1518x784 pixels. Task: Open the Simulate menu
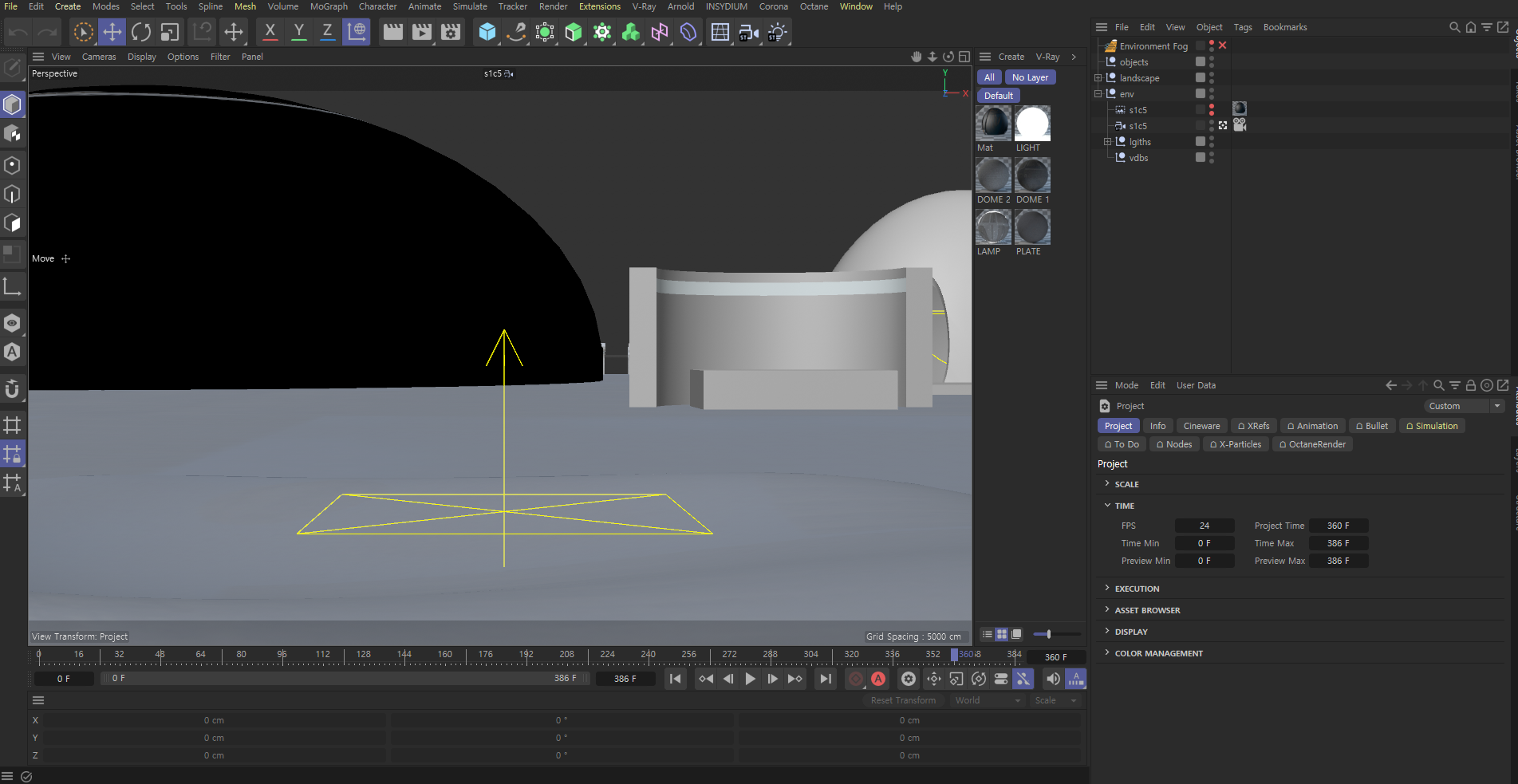point(470,6)
